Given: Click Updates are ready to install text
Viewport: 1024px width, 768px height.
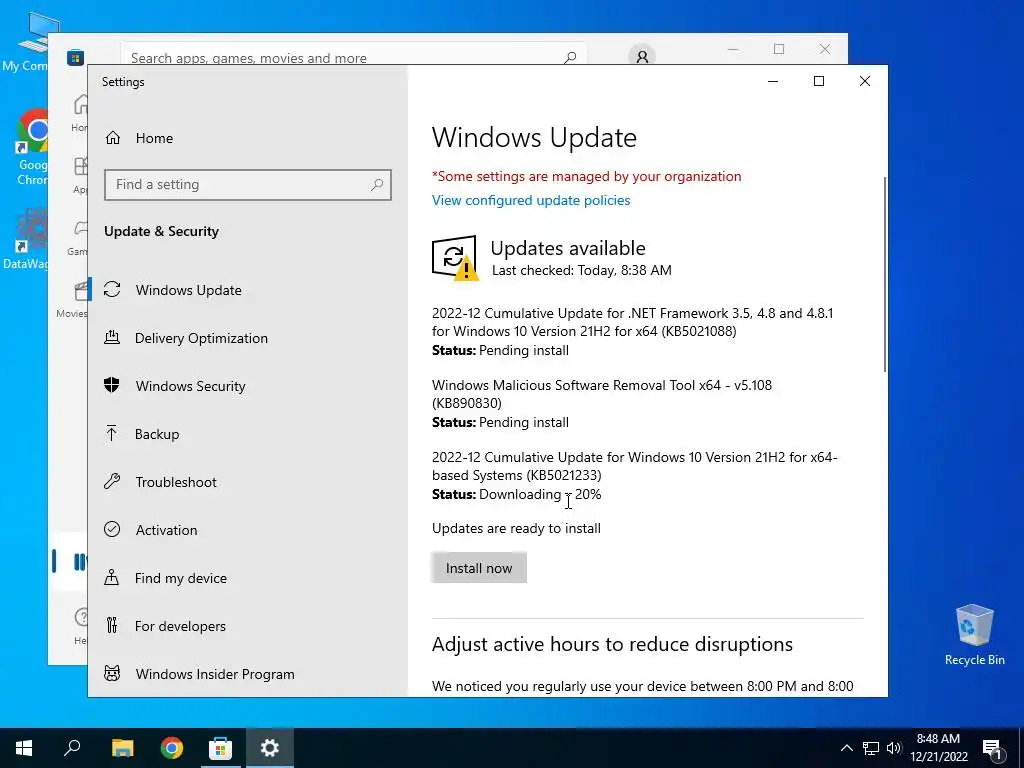Looking at the screenshot, I should point(516,528).
